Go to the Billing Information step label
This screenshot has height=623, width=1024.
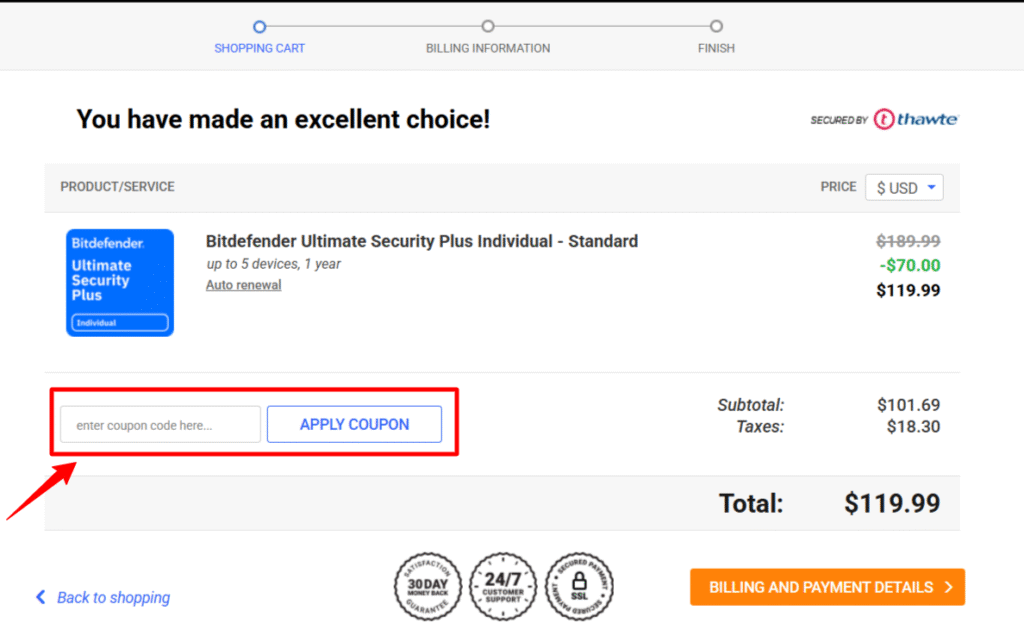pyautogui.click(x=488, y=48)
